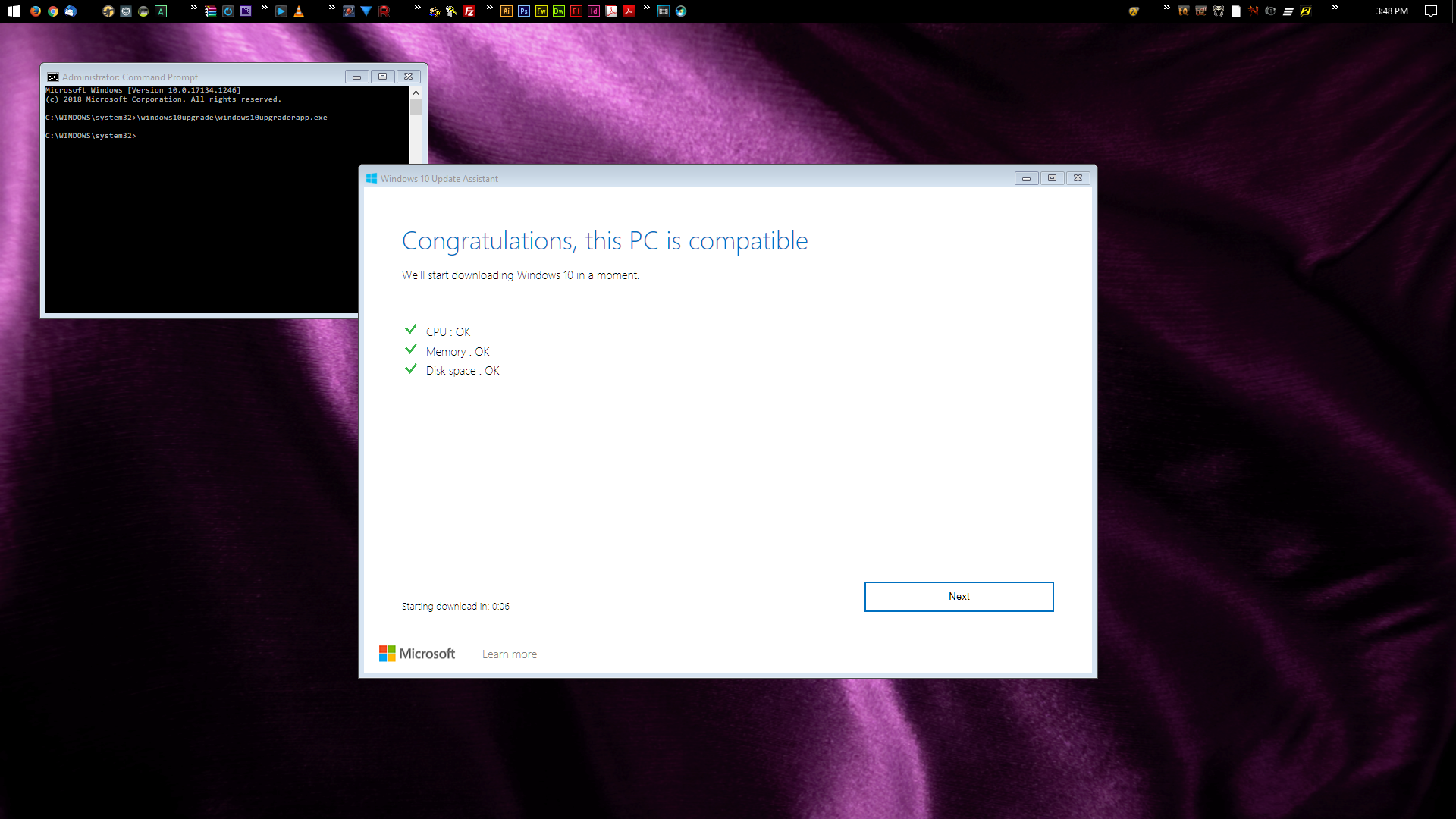Open Thunderbird mail from the taskbar
The height and width of the screenshot is (819, 1456).
71,11
